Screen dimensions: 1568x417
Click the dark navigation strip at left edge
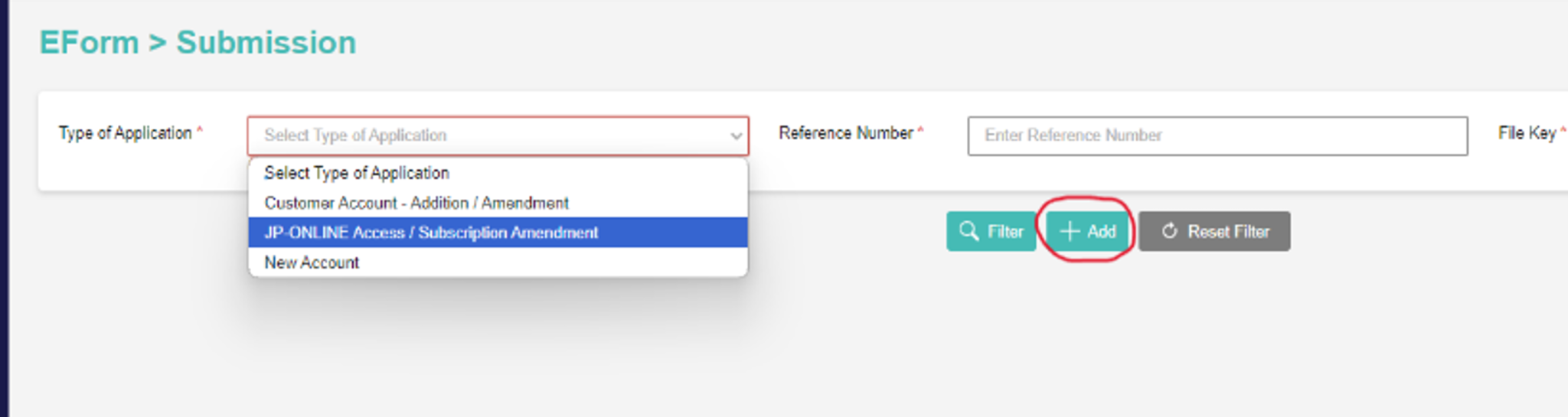tap(4, 208)
